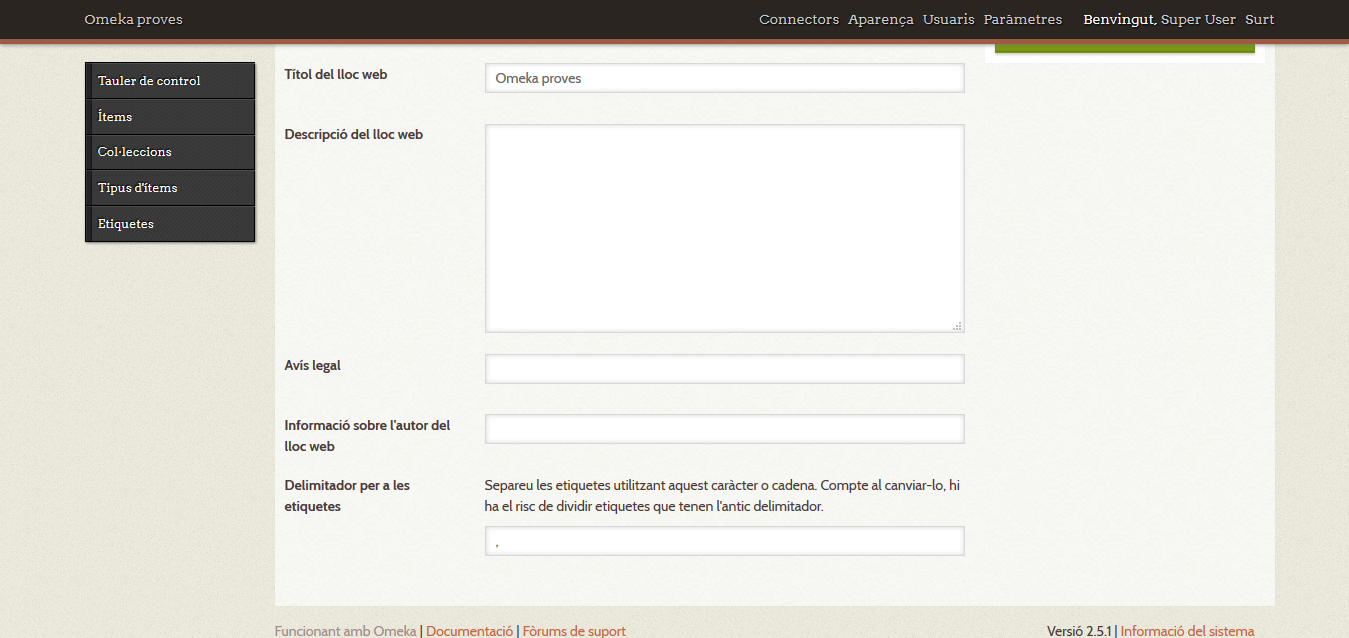Click the tag delimiter field containing a comma
The height and width of the screenshot is (638, 1349).
[x=724, y=540]
